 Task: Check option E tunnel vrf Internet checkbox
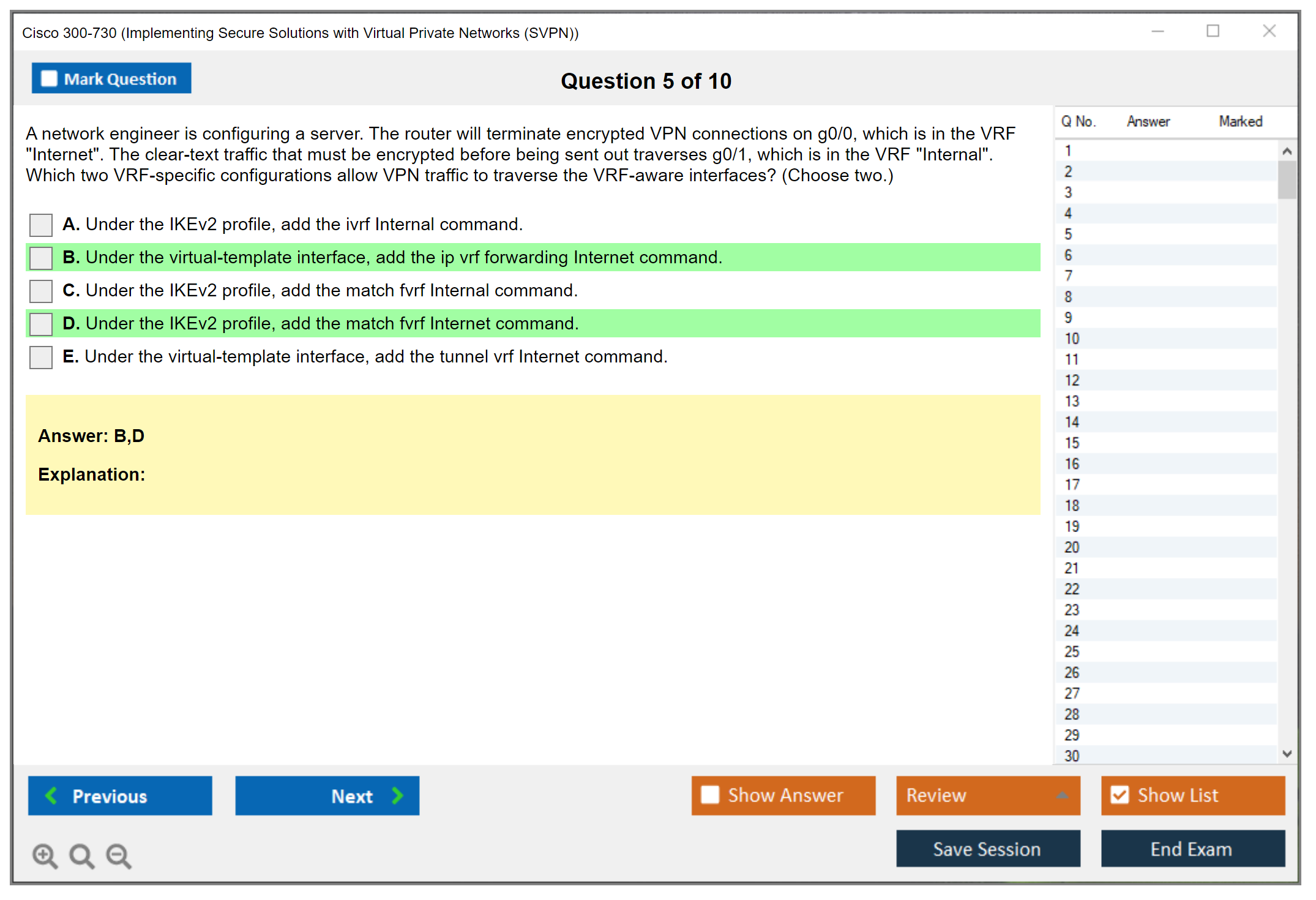coord(41,357)
